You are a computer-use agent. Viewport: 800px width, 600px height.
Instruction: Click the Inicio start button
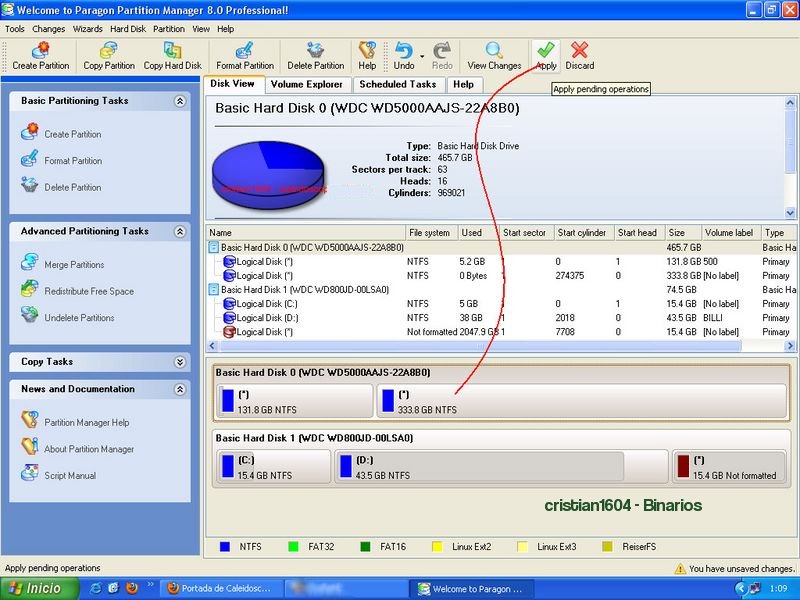click(x=36, y=589)
